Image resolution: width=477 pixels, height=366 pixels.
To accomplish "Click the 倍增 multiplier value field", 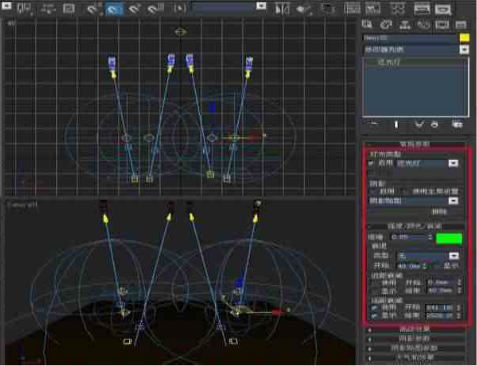I will [408, 237].
